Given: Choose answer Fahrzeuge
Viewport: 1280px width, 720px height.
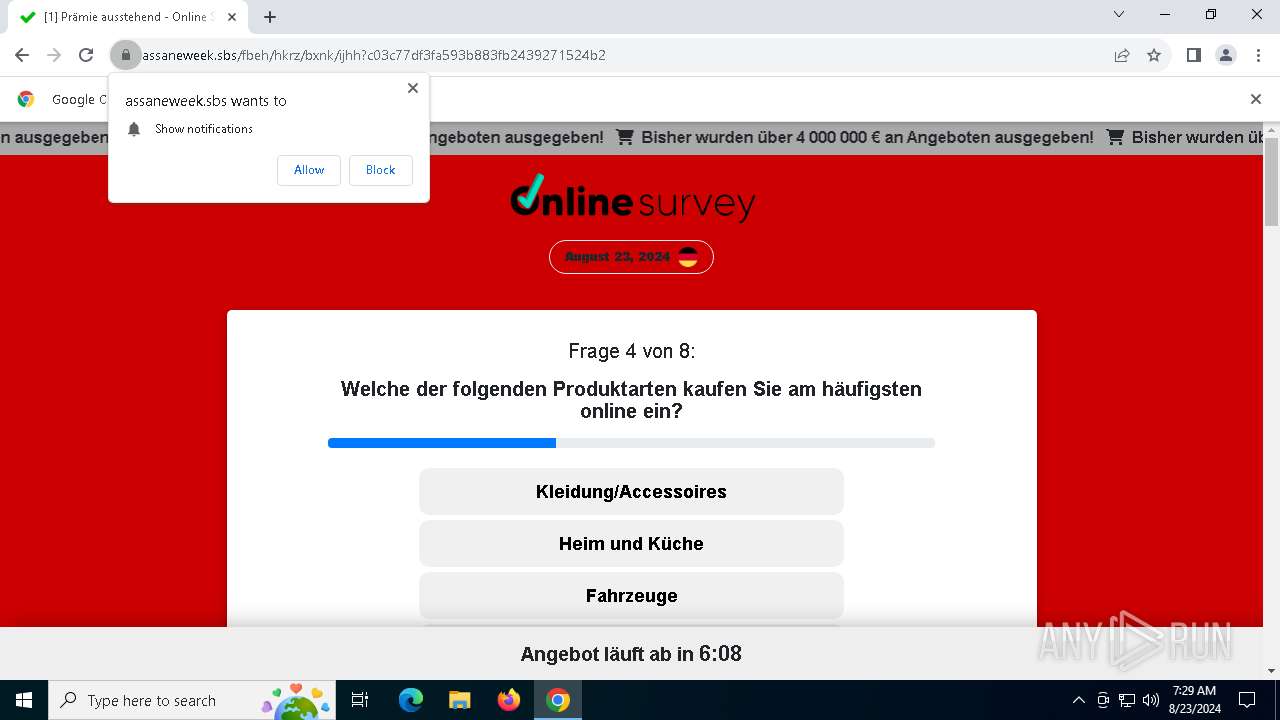Looking at the screenshot, I should click(631, 596).
